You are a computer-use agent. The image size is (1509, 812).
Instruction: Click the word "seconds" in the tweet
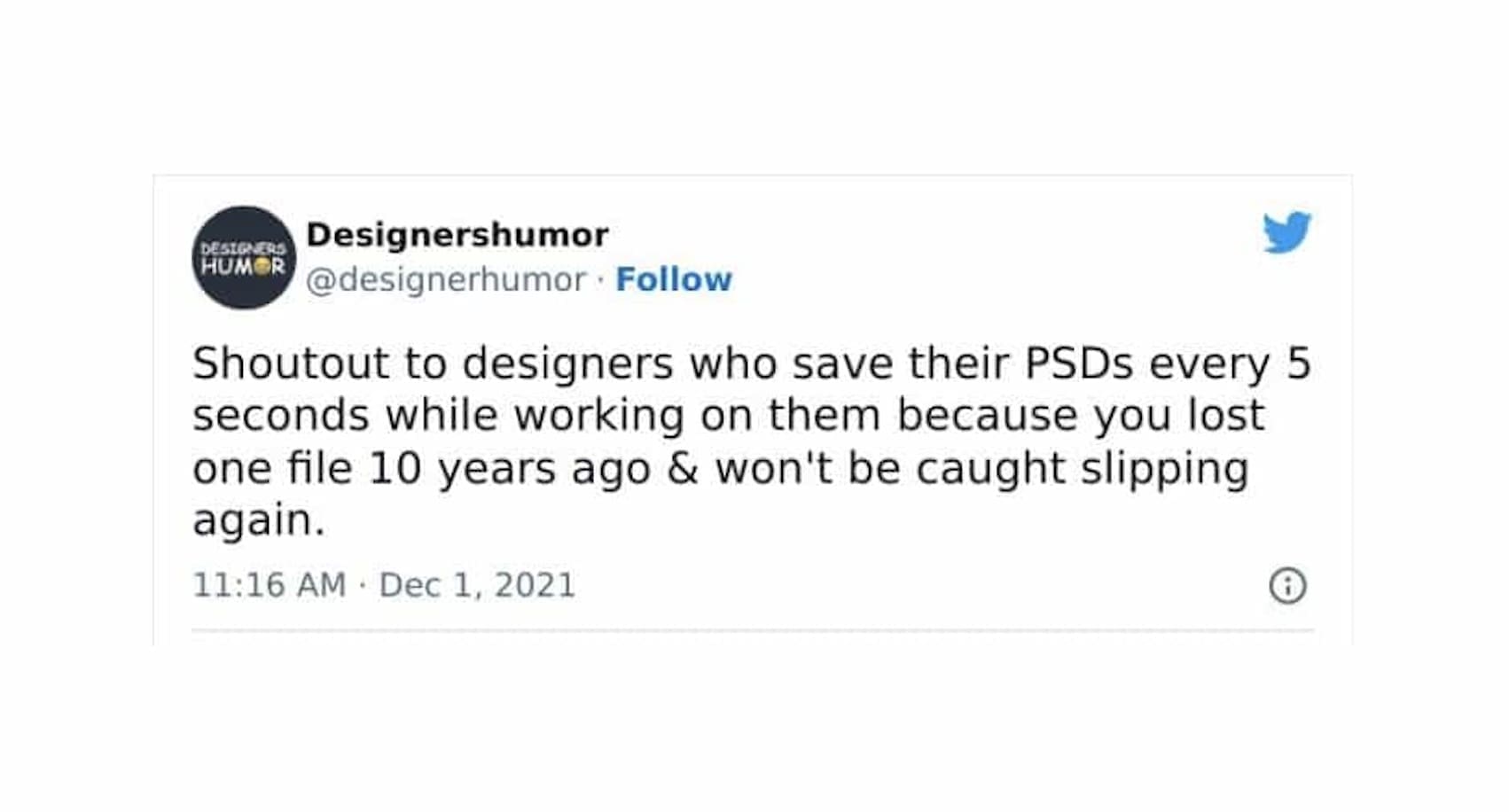point(280,416)
